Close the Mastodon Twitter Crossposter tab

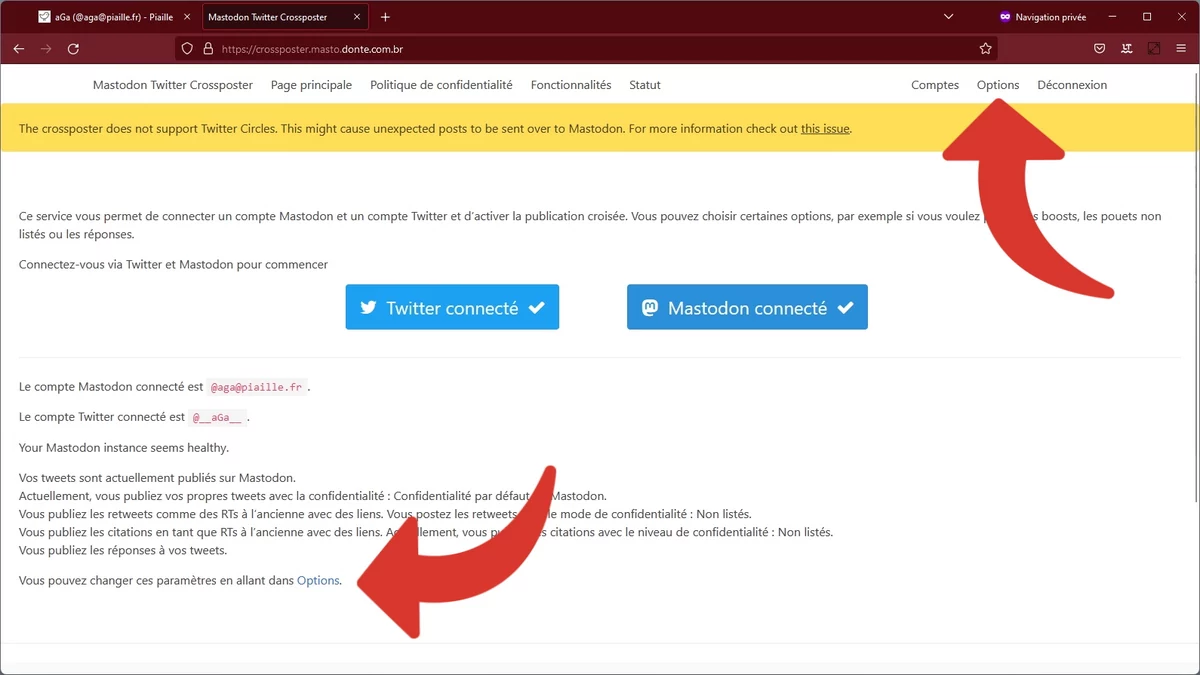(359, 17)
